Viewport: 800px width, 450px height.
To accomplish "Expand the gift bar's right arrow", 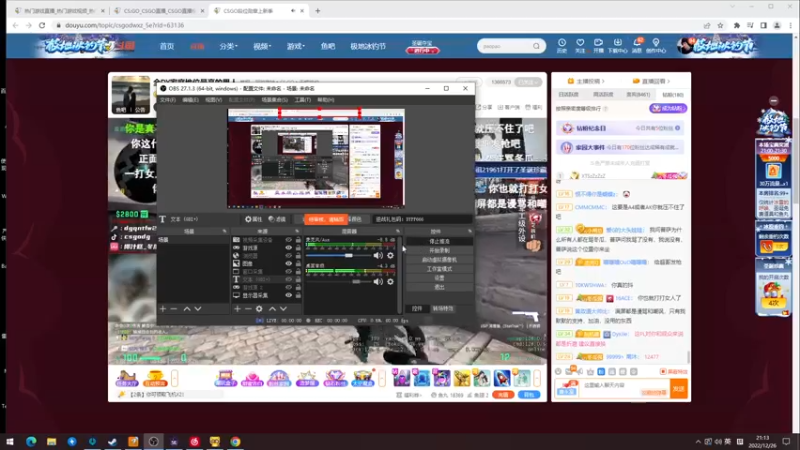I will [x=537, y=378].
